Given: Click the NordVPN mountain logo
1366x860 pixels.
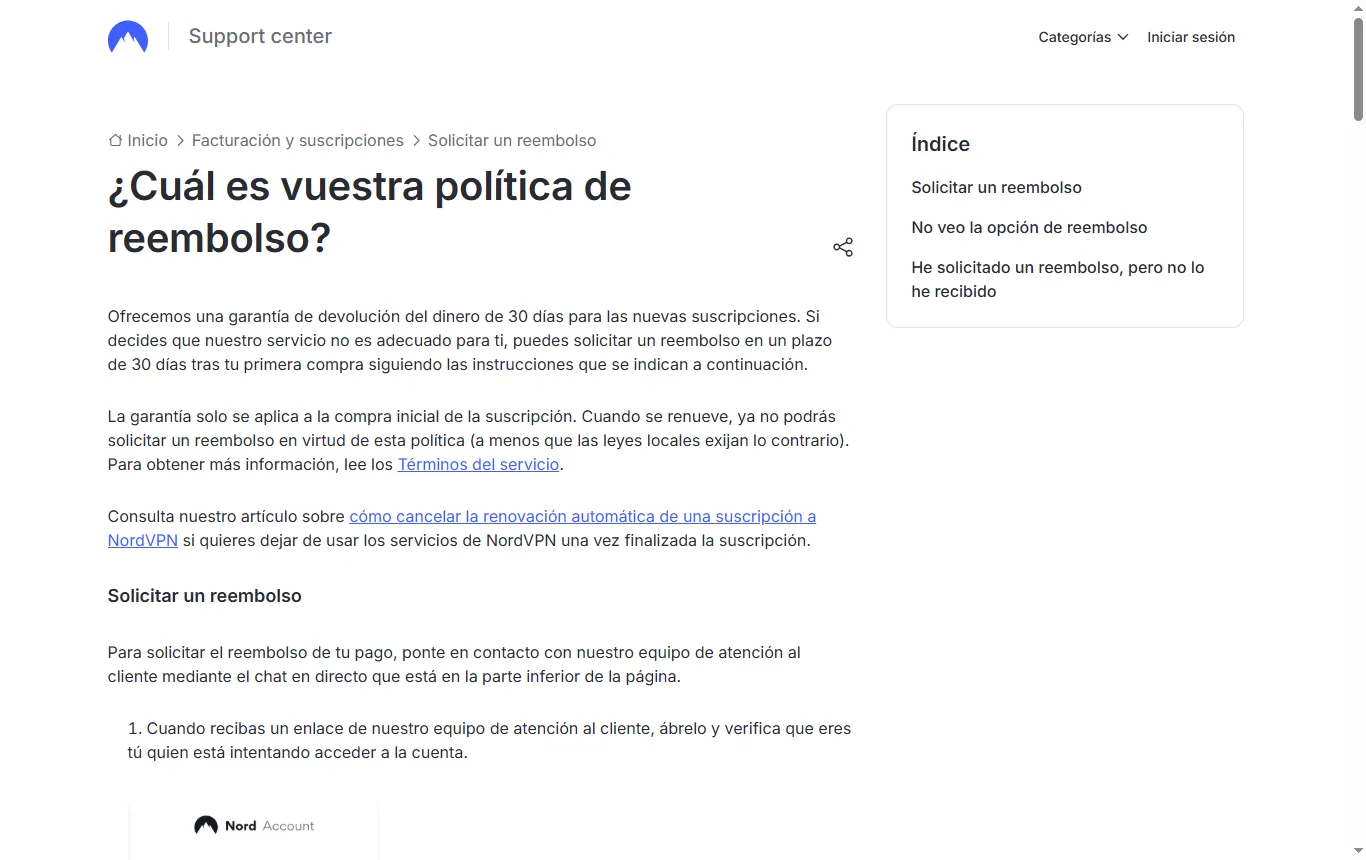Looking at the screenshot, I should (x=128, y=37).
